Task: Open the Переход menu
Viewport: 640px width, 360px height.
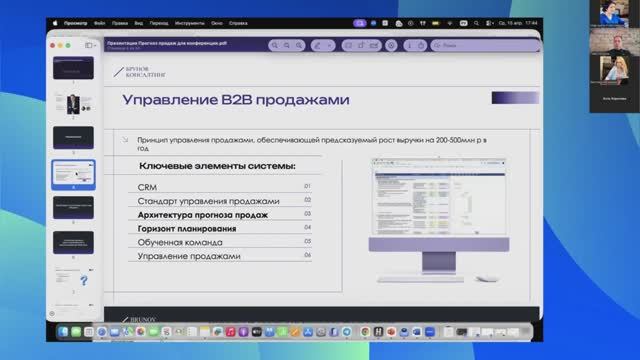Action: (x=159, y=23)
